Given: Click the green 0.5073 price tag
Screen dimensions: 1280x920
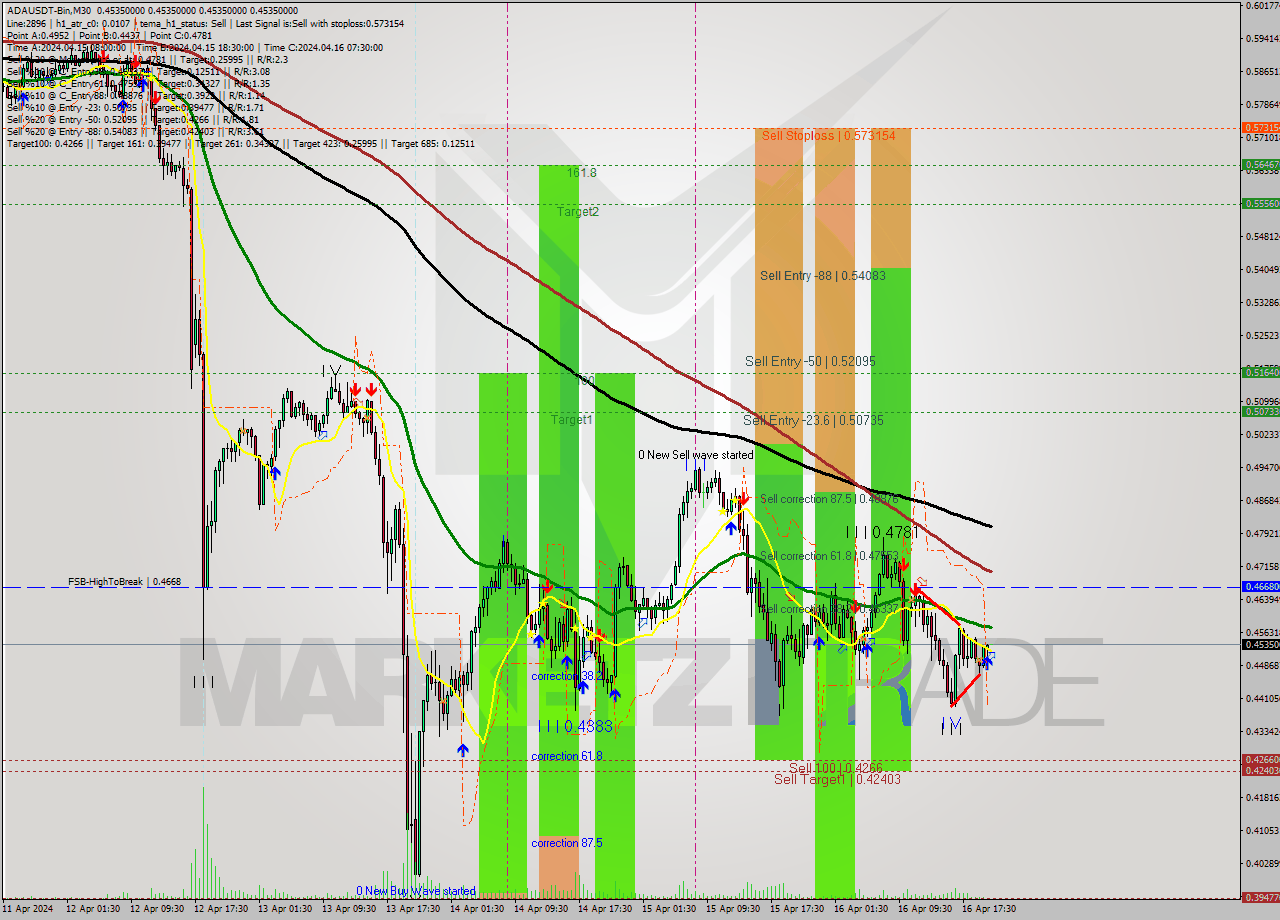Looking at the screenshot, I should pyautogui.click(x=1259, y=411).
